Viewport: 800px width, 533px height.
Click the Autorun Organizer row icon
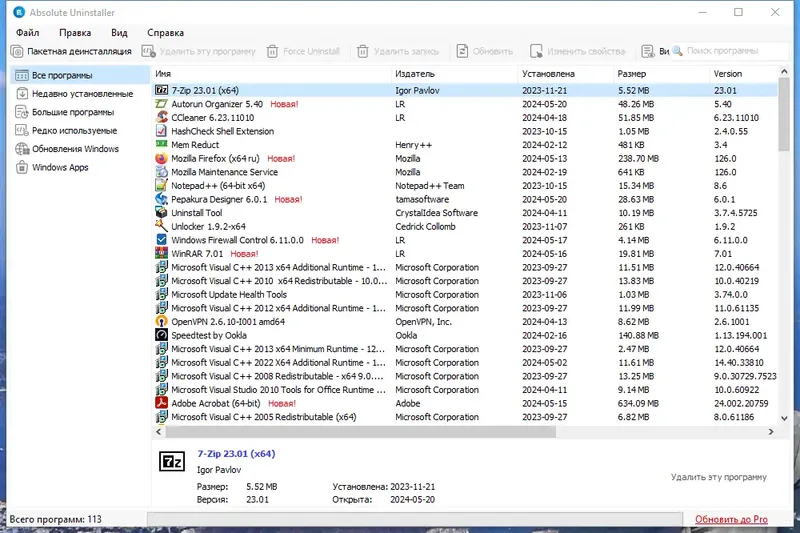(x=161, y=104)
